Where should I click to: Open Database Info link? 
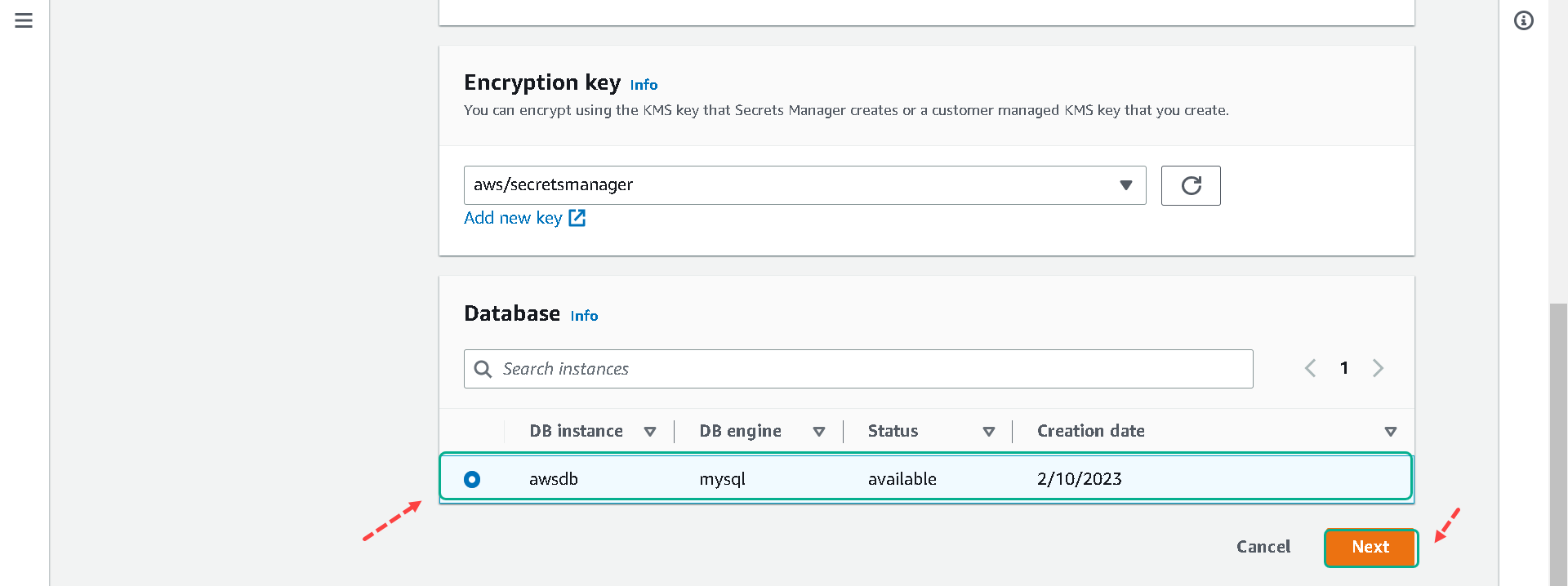pyautogui.click(x=584, y=316)
